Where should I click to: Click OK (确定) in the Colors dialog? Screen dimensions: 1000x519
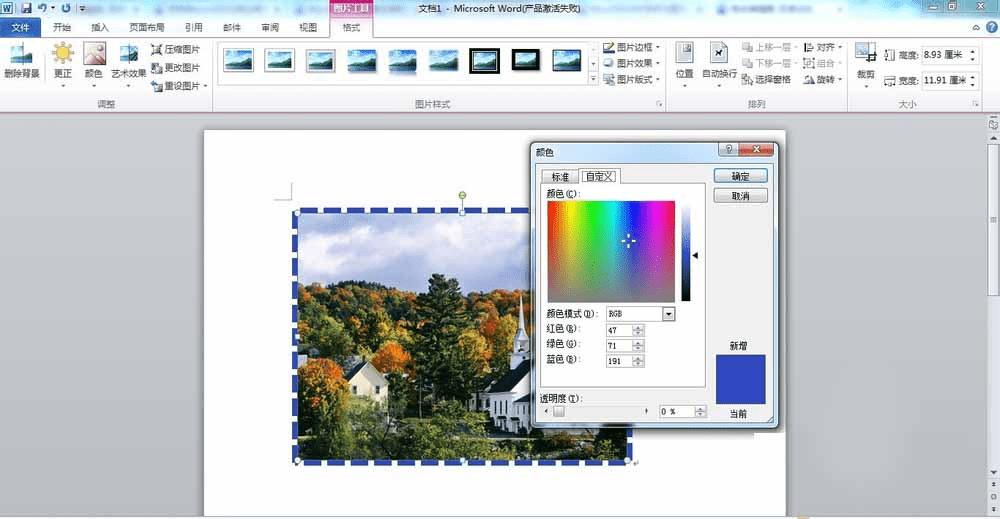click(740, 176)
